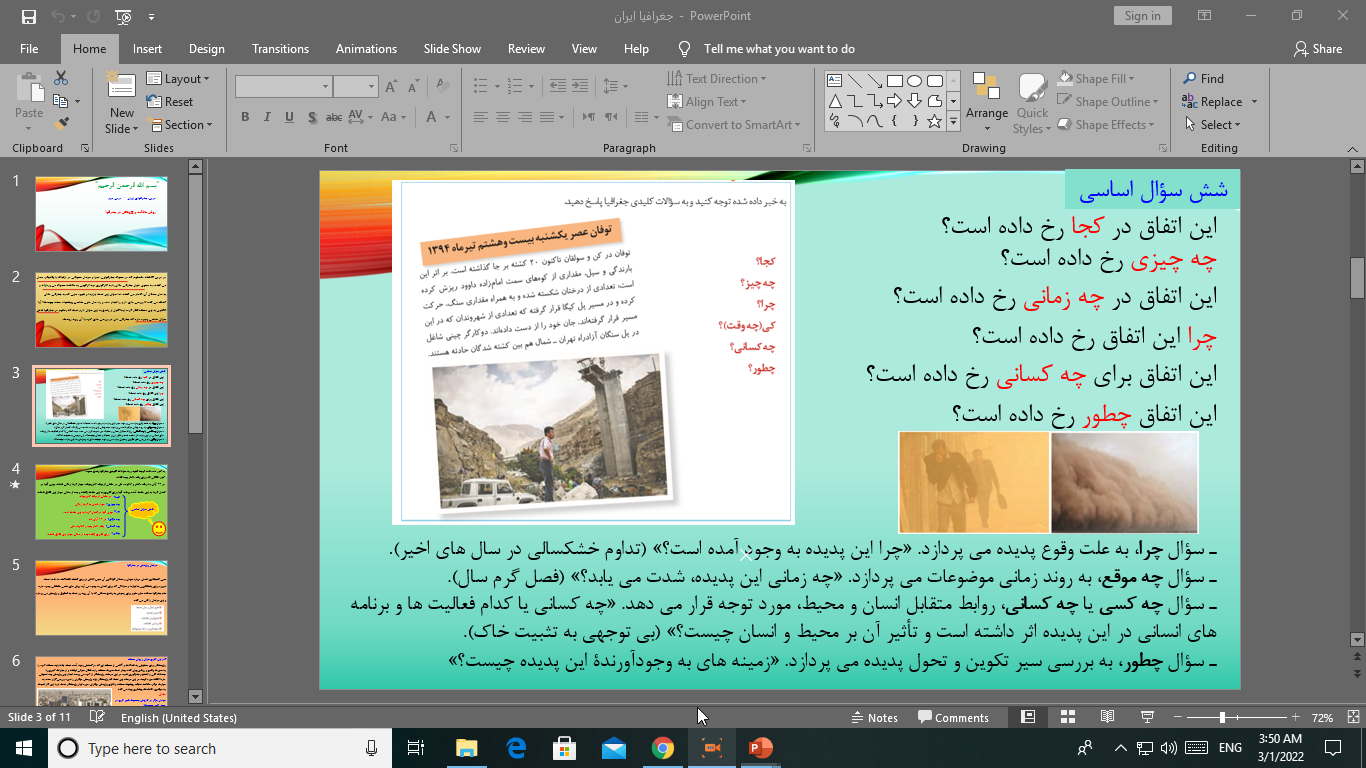Toggle the Notes pane in status bar
Image resolution: width=1366 pixels, height=768 pixels.
(x=874, y=717)
